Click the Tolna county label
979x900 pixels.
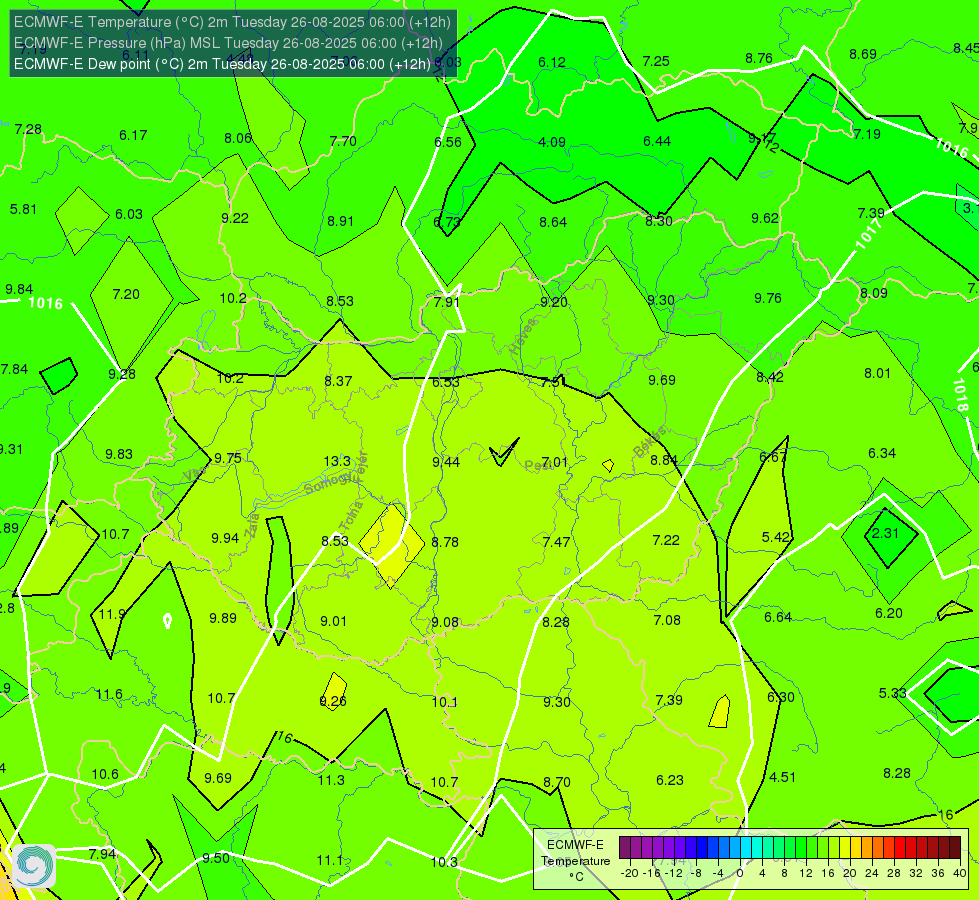[351, 516]
